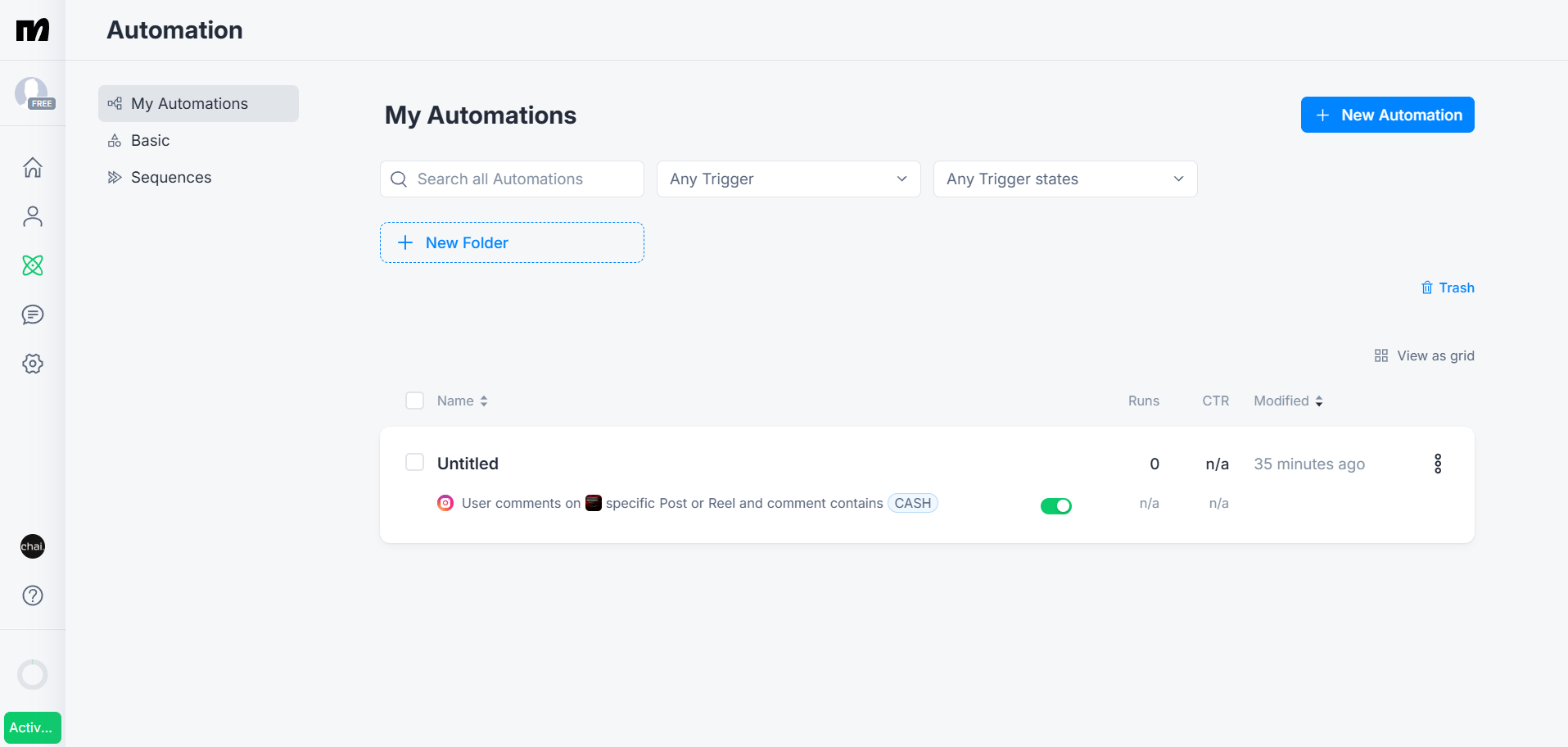This screenshot has height=747, width=1568.
Task: Open the Trash link
Action: [x=1448, y=287]
